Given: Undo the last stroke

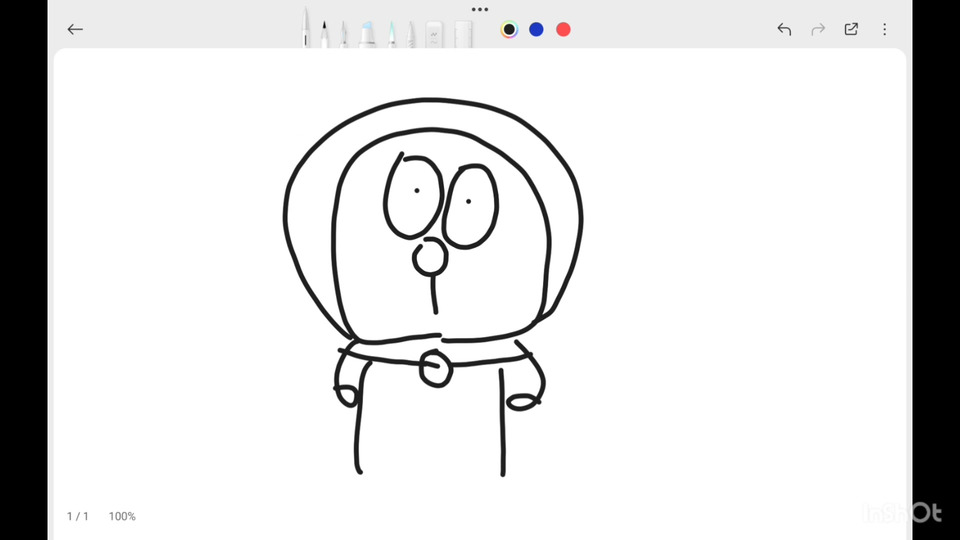Looking at the screenshot, I should click(784, 29).
